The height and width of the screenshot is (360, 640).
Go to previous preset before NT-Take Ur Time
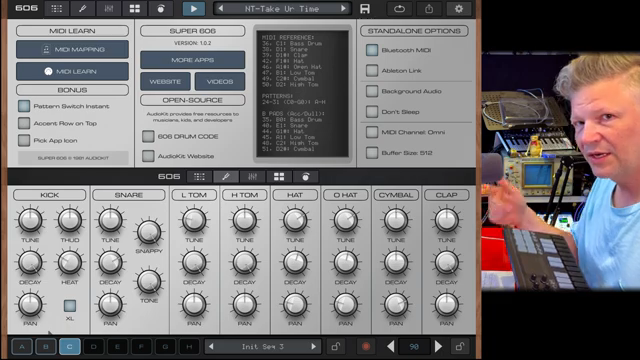click(x=221, y=9)
